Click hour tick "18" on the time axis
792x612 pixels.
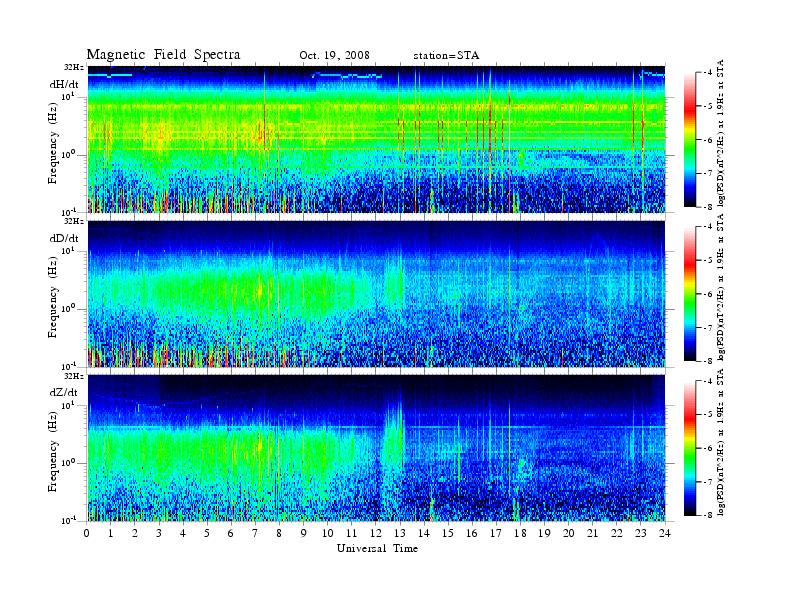click(520, 533)
